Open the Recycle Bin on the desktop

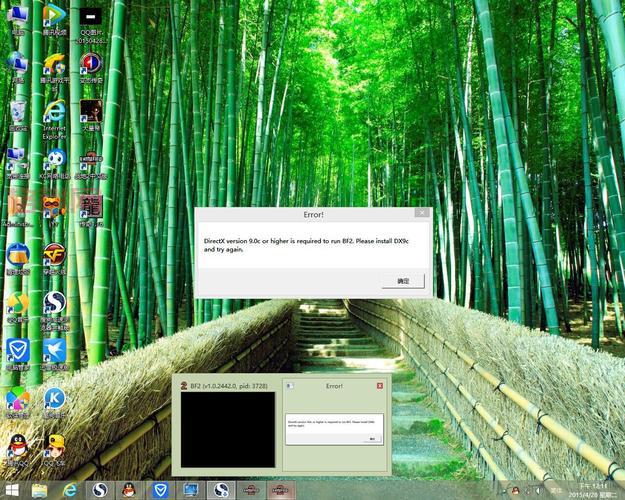(x=18, y=116)
